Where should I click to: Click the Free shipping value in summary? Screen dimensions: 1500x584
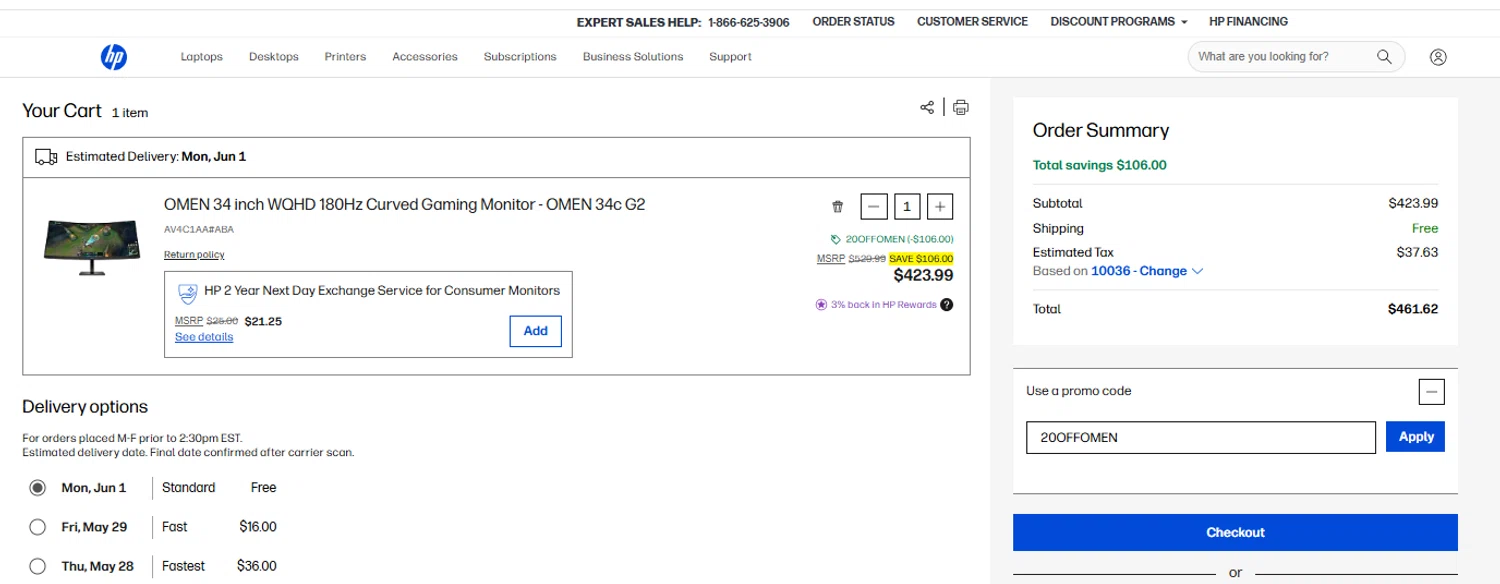1424,228
